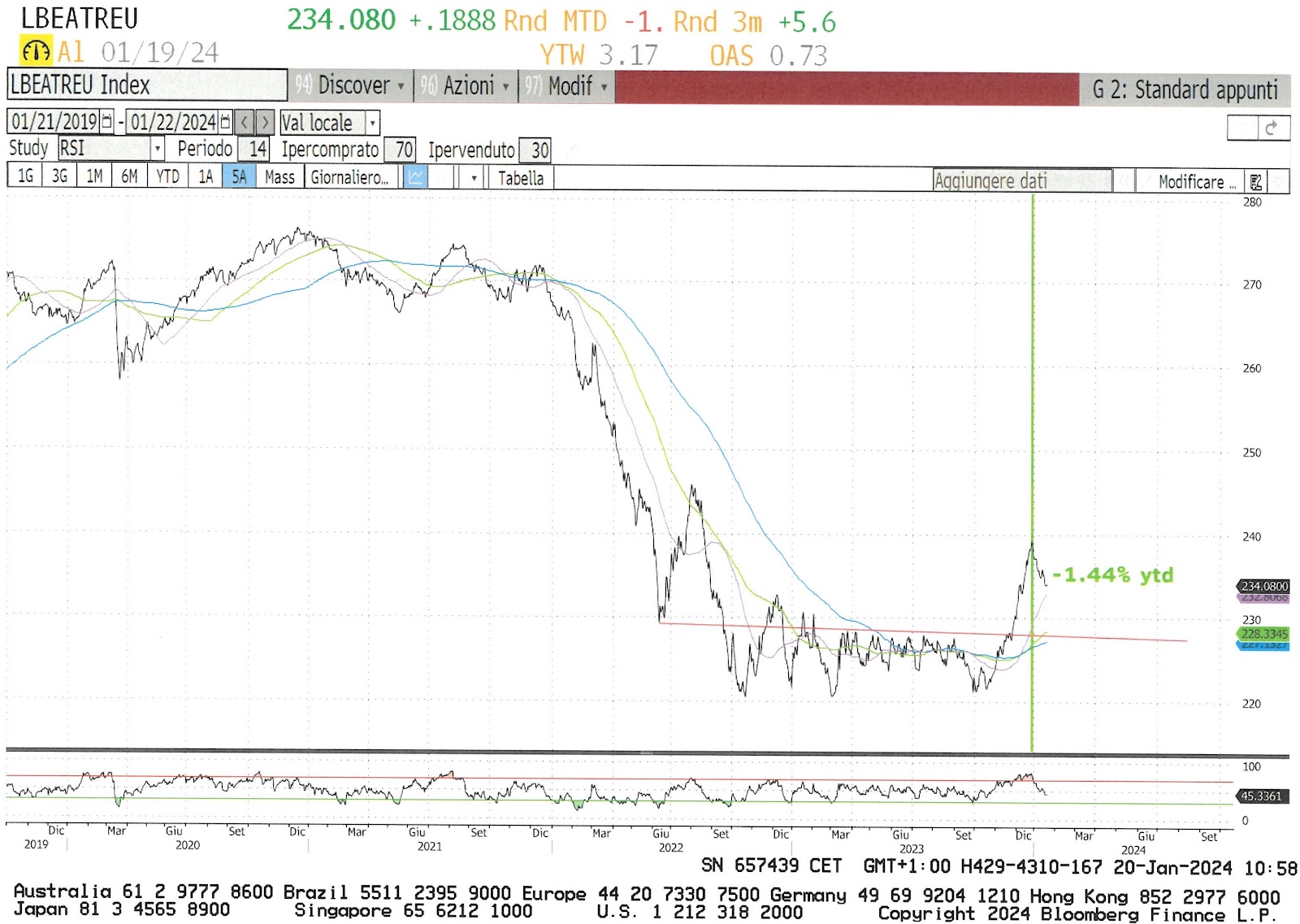Click the -1.44% ytd chart annotation
Viewport: 1300px width, 924px height.
tap(1113, 575)
